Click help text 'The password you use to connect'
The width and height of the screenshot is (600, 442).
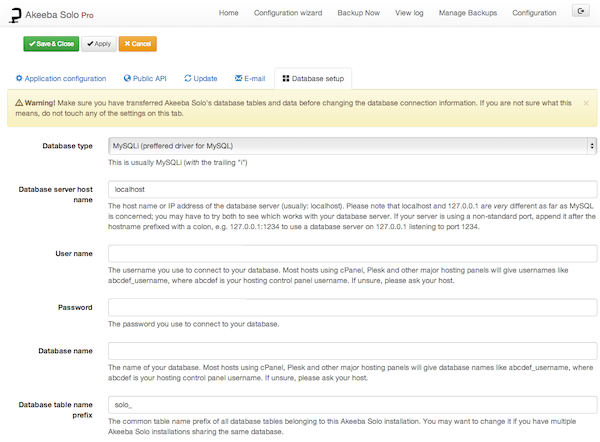coord(194,324)
